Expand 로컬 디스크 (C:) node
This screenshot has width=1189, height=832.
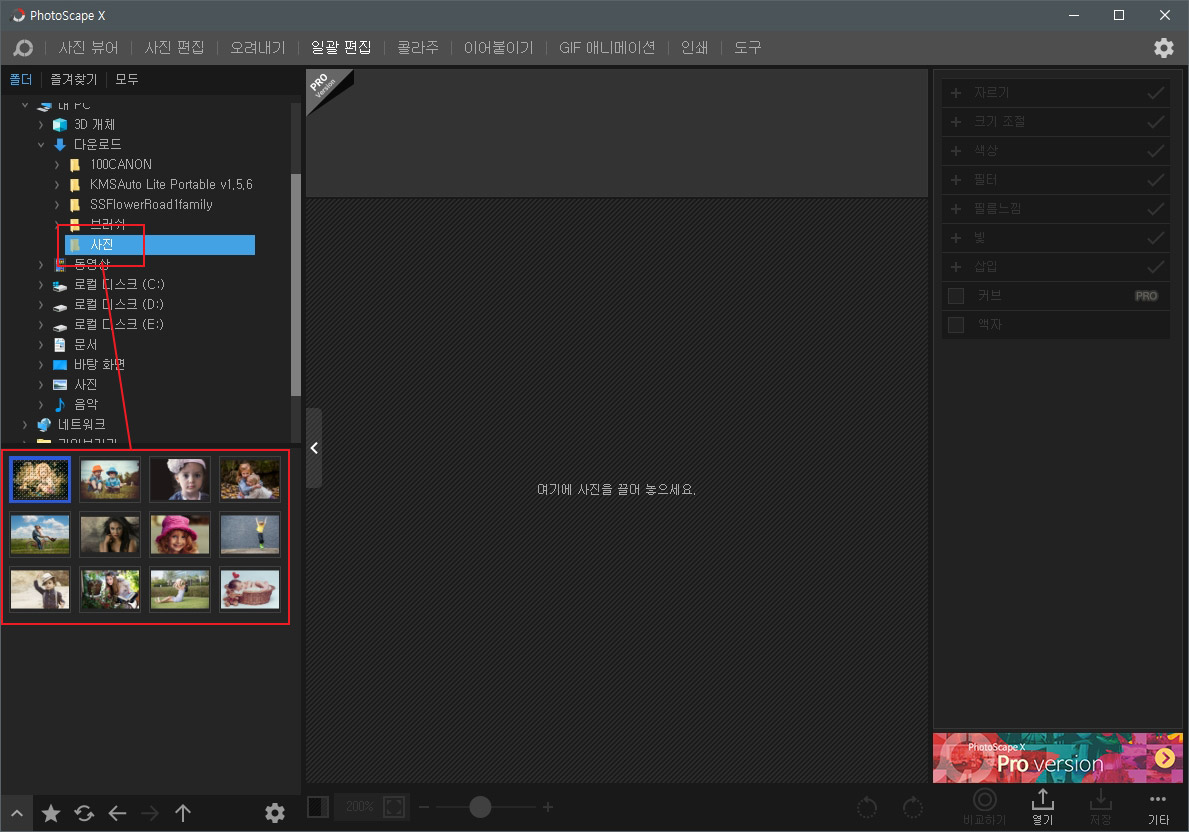(41, 284)
